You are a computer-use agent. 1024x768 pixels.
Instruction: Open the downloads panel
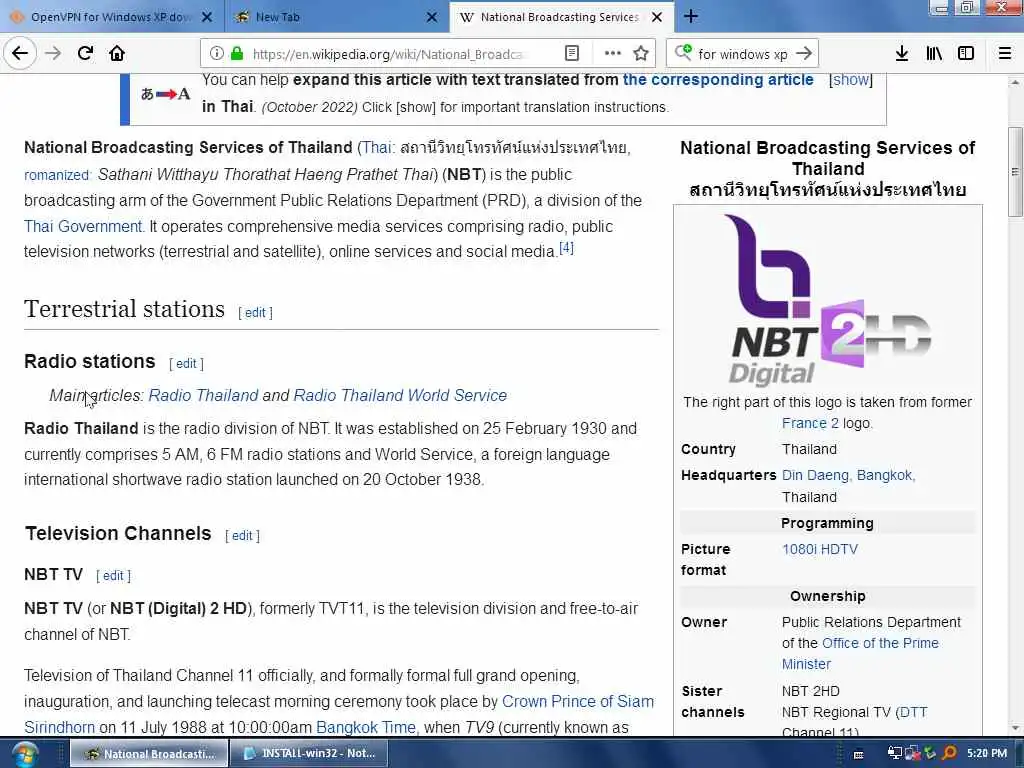point(902,53)
